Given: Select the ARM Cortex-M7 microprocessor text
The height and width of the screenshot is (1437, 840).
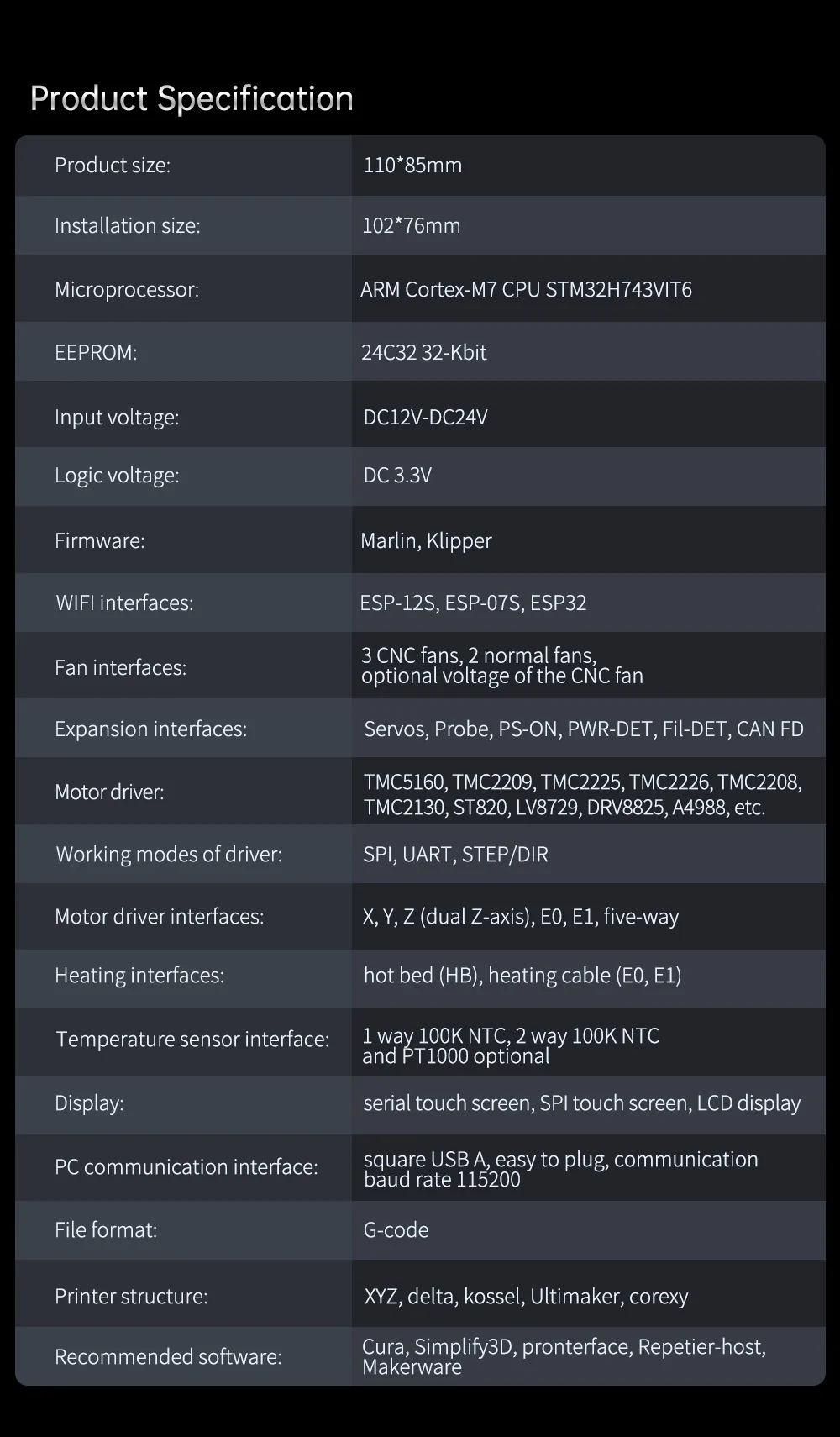Looking at the screenshot, I should click(526, 290).
